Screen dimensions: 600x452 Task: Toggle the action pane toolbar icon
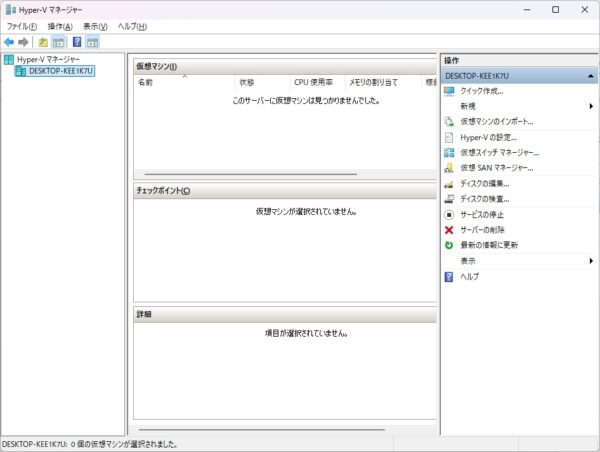[92, 42]
